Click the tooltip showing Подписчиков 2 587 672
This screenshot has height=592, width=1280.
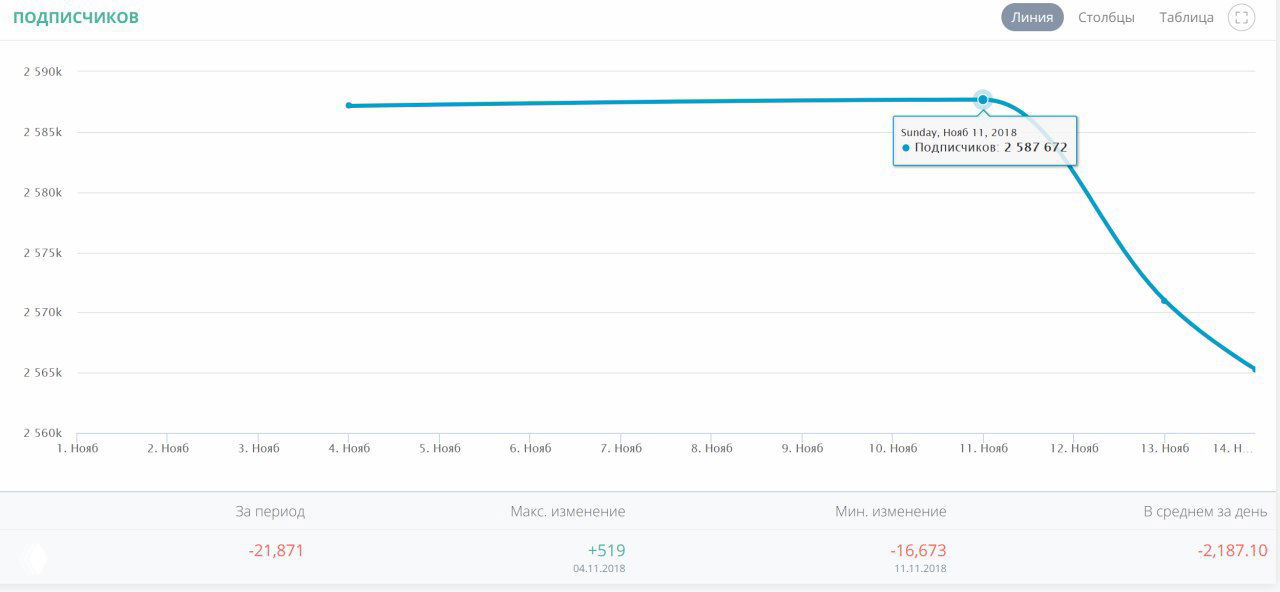985,141
